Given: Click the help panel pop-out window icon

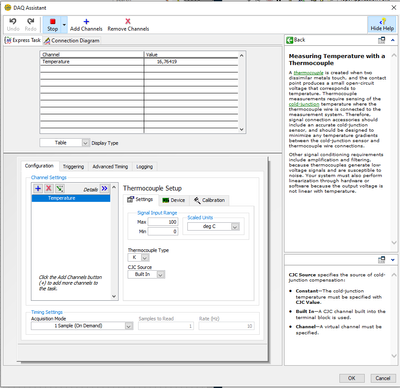Looking at the screenshot, I should 382,40.
